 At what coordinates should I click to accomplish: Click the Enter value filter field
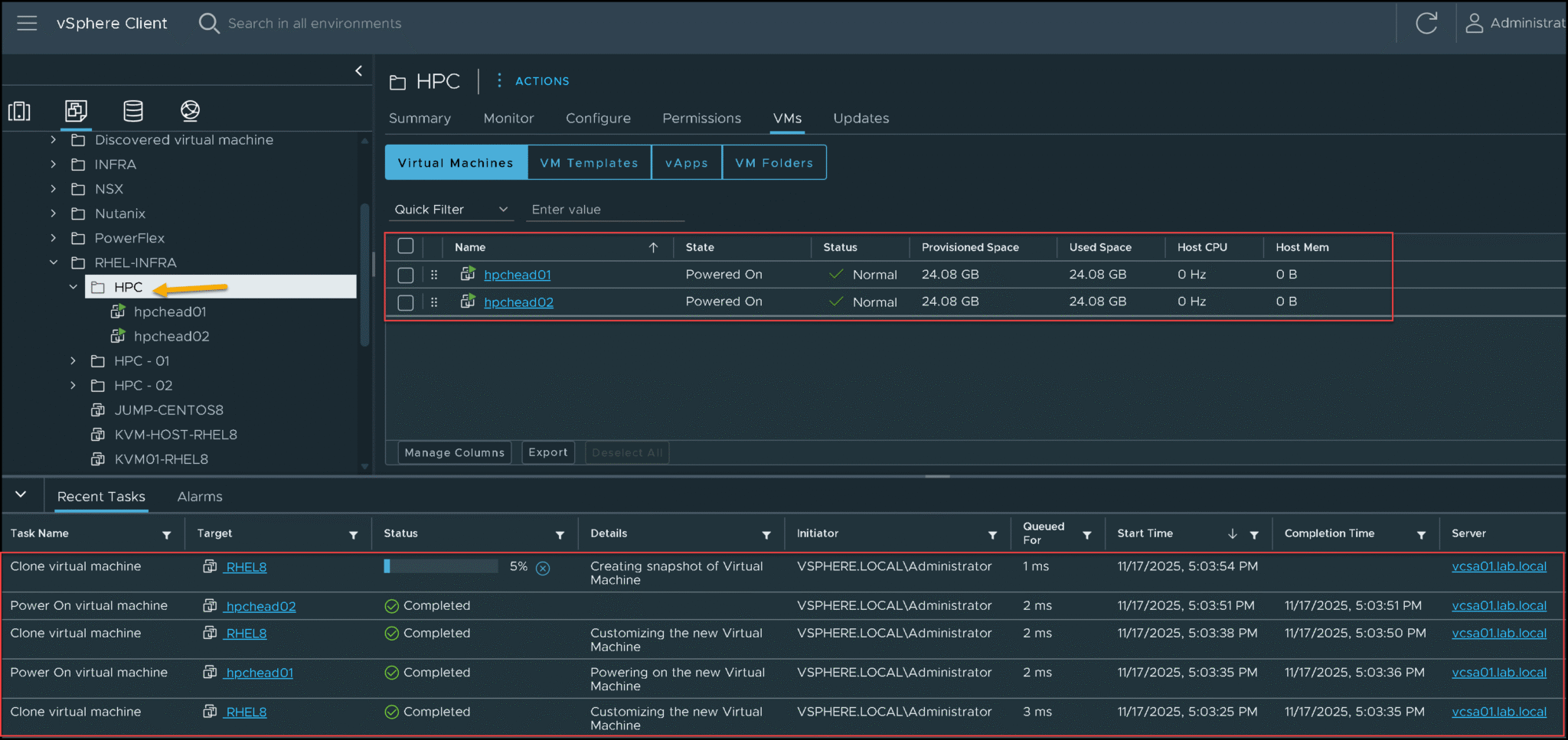tap(604, 210)
